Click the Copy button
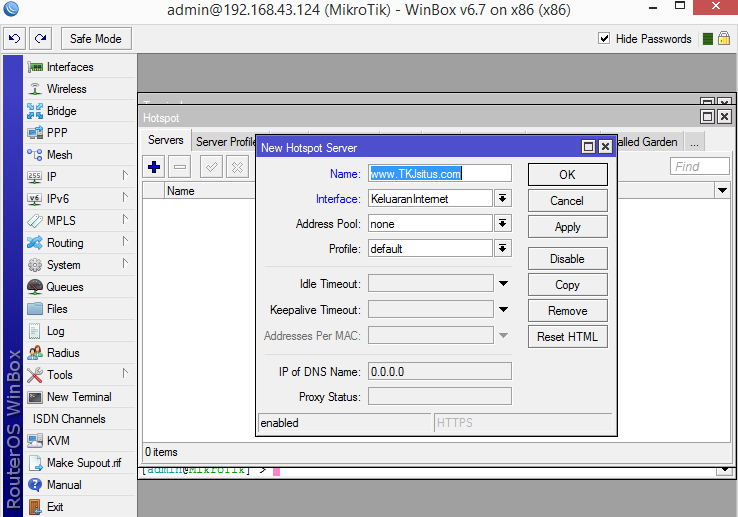 pos(568,285)
